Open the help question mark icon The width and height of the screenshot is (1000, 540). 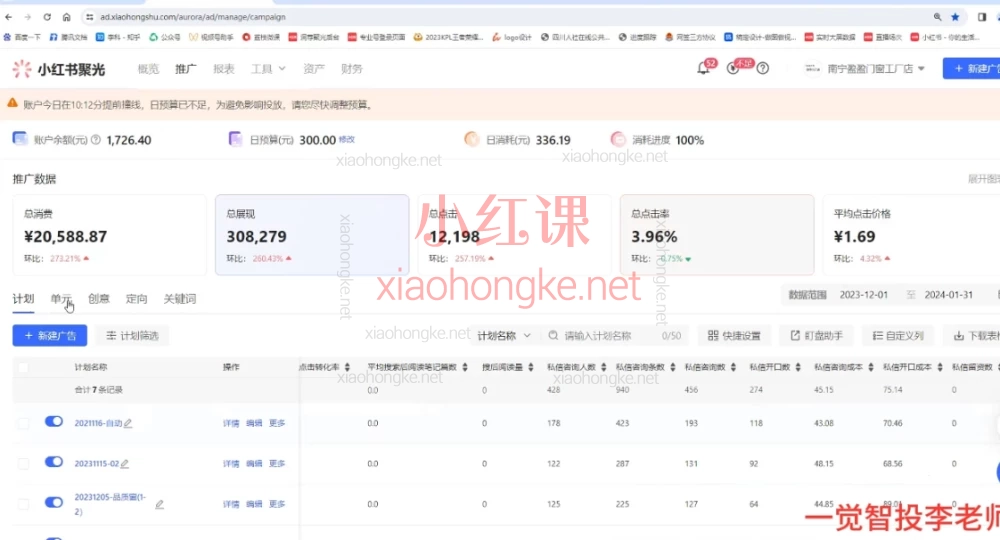pyautogui.click(x=763, y=68)
